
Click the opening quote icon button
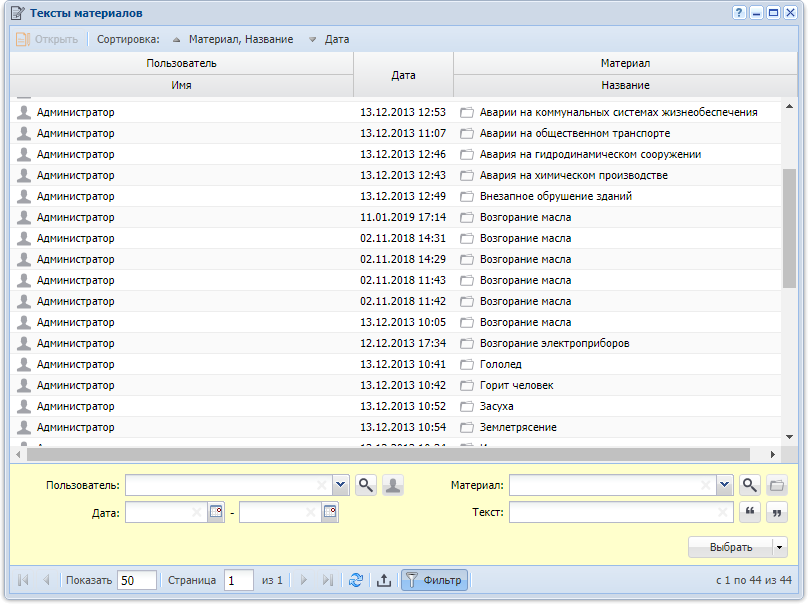(750, 512)
